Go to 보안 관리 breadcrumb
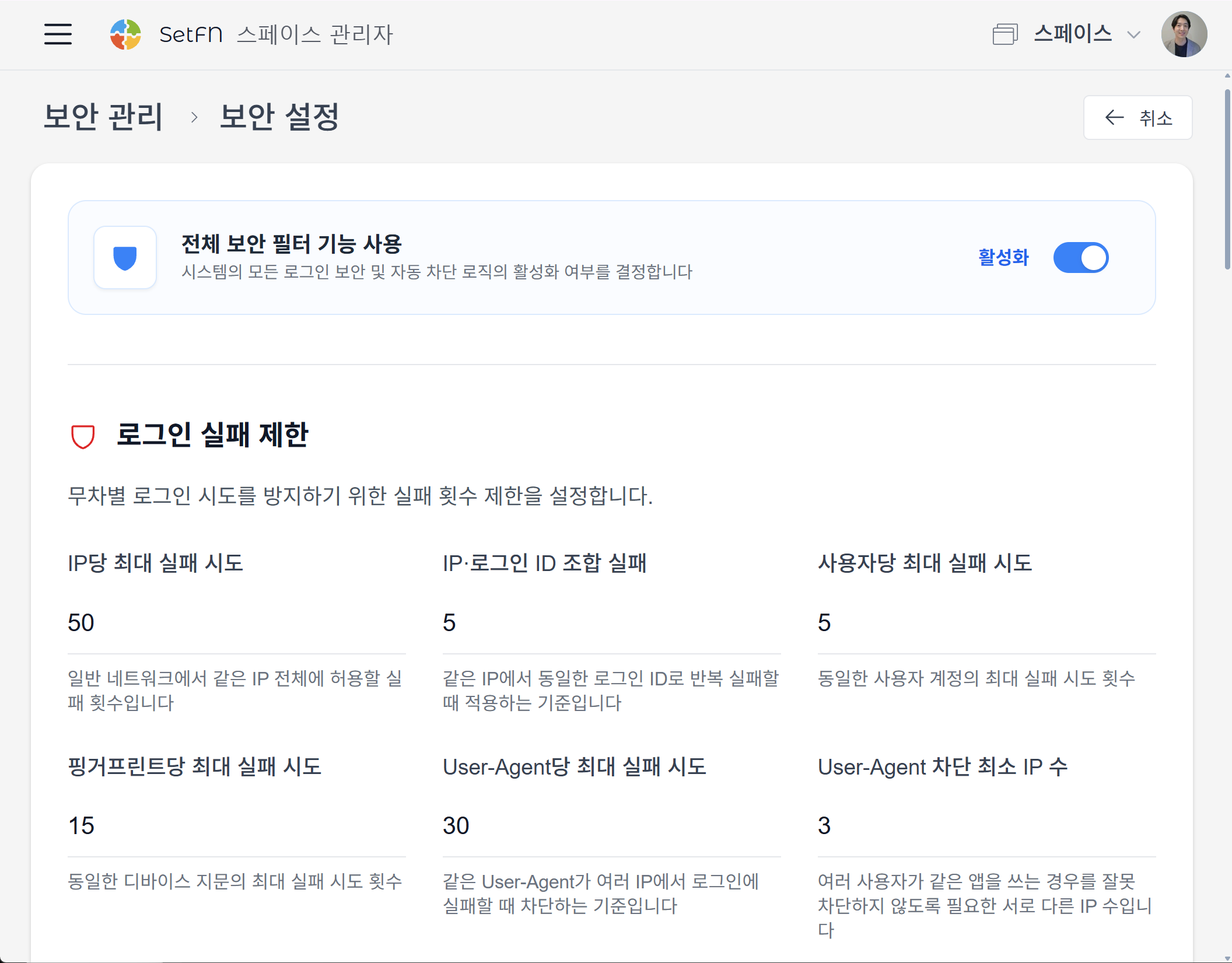 (x=103, y=117)
